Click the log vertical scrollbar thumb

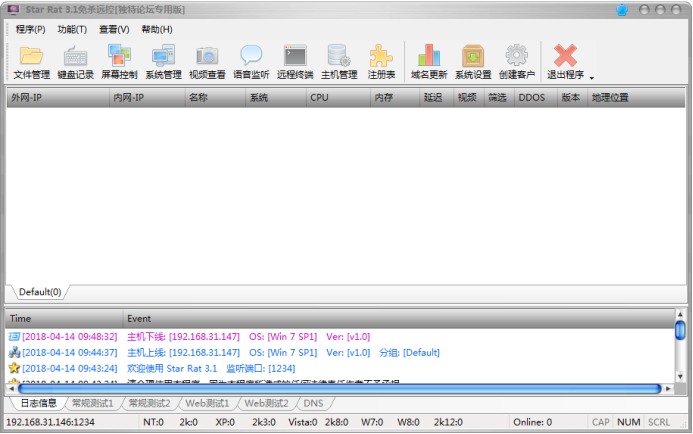tap(680, 330)
